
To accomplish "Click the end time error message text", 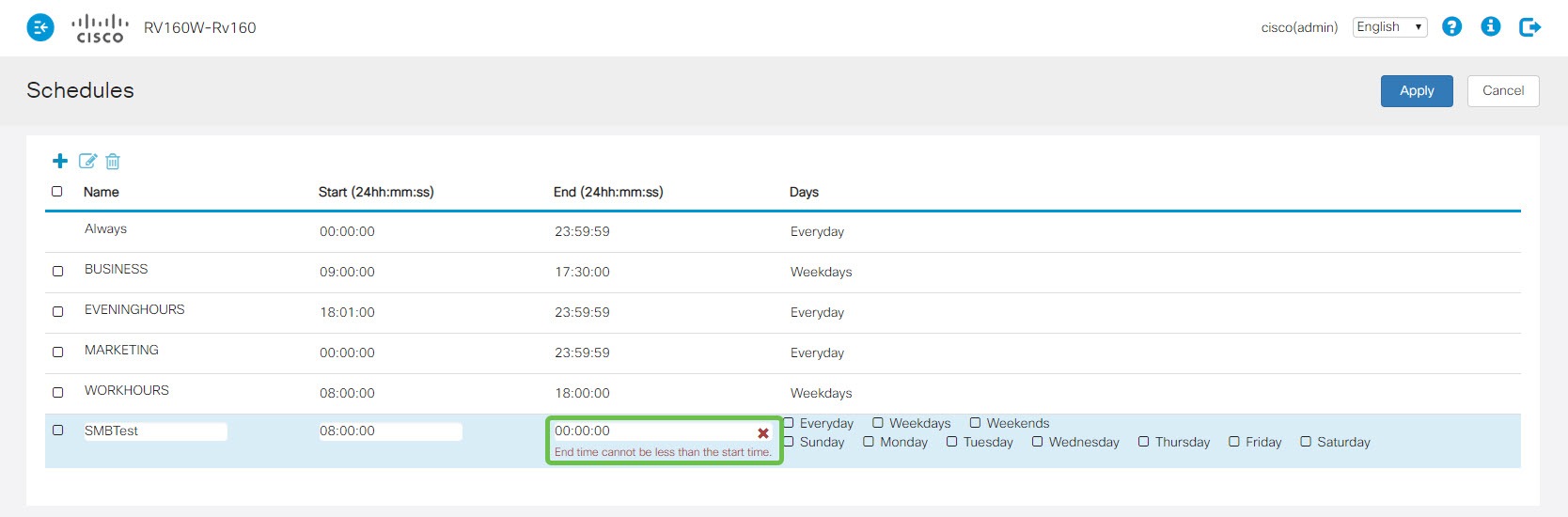I will point(663,452).
